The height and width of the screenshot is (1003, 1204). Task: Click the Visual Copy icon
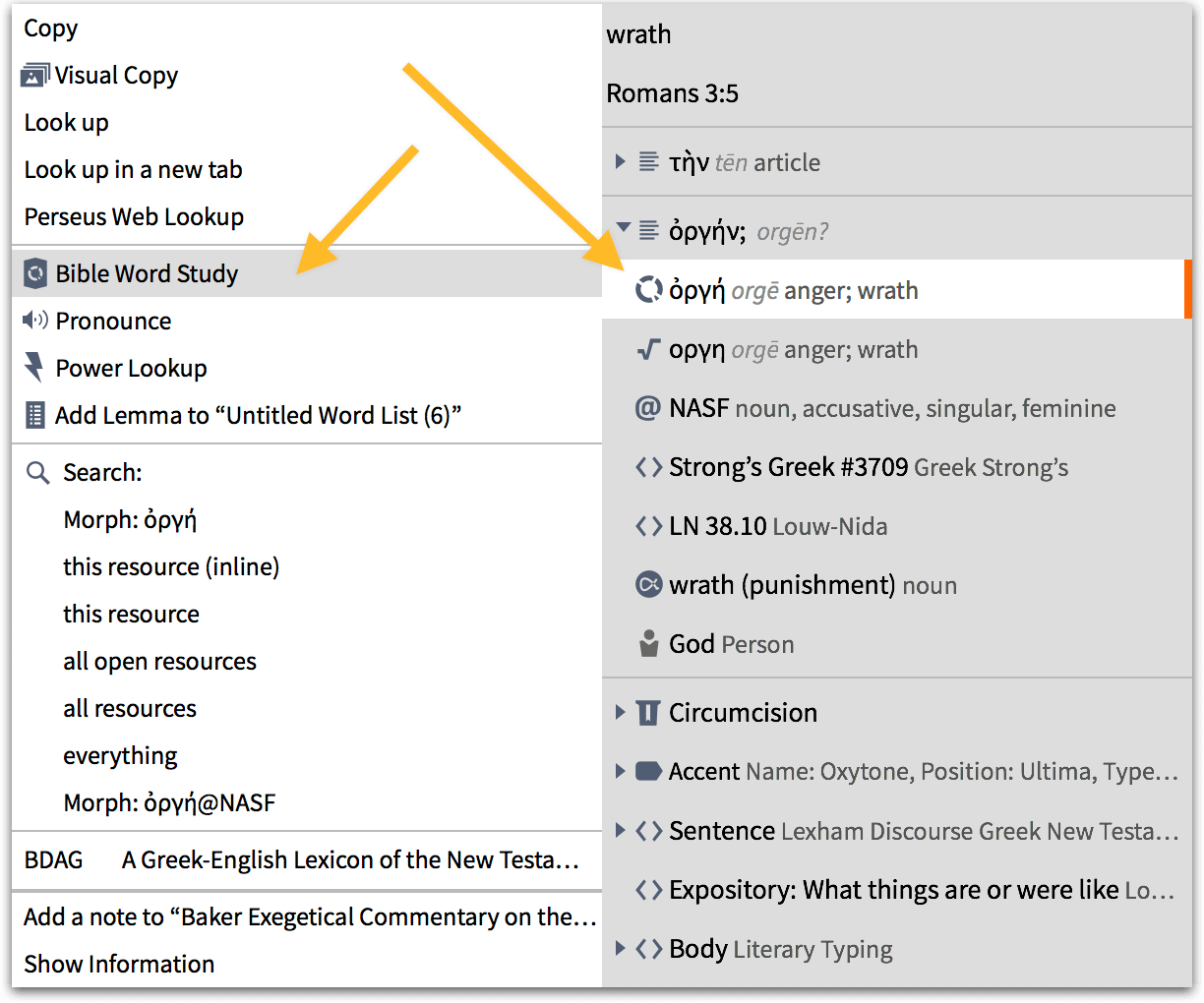tap(34, 76)
